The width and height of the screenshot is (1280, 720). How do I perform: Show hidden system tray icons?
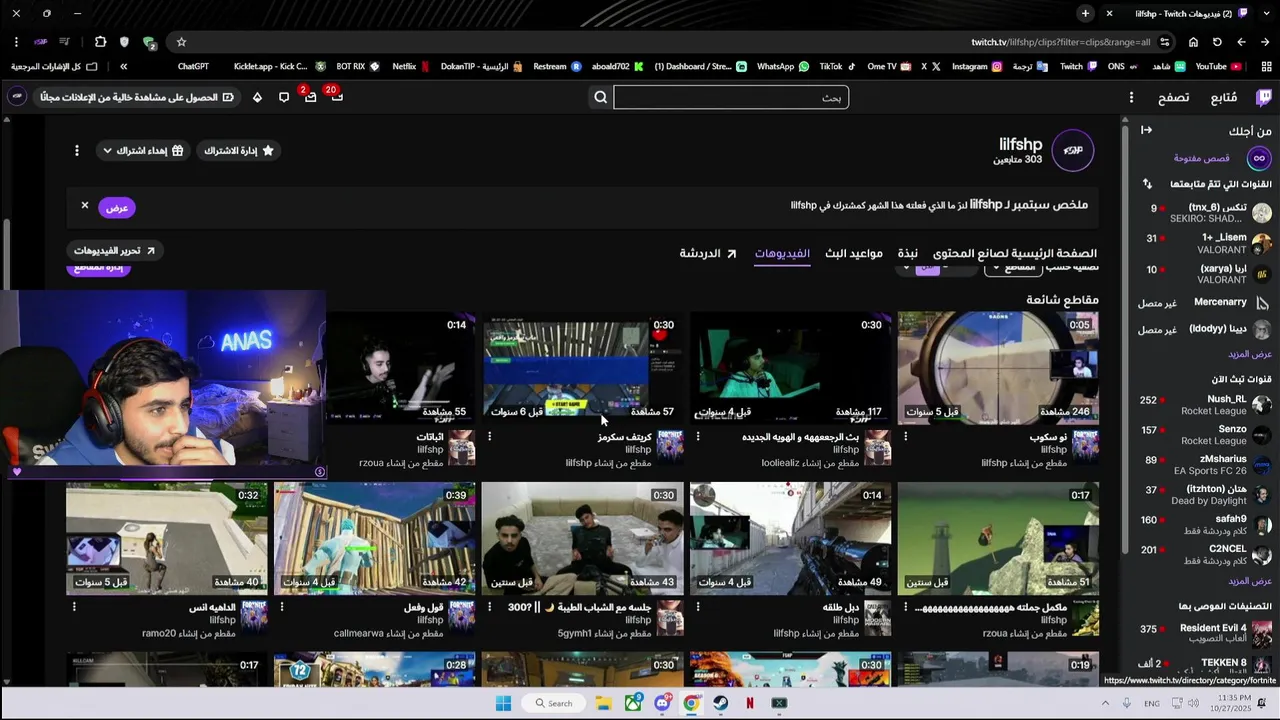pyautogui.click(x=1107, y=703)
